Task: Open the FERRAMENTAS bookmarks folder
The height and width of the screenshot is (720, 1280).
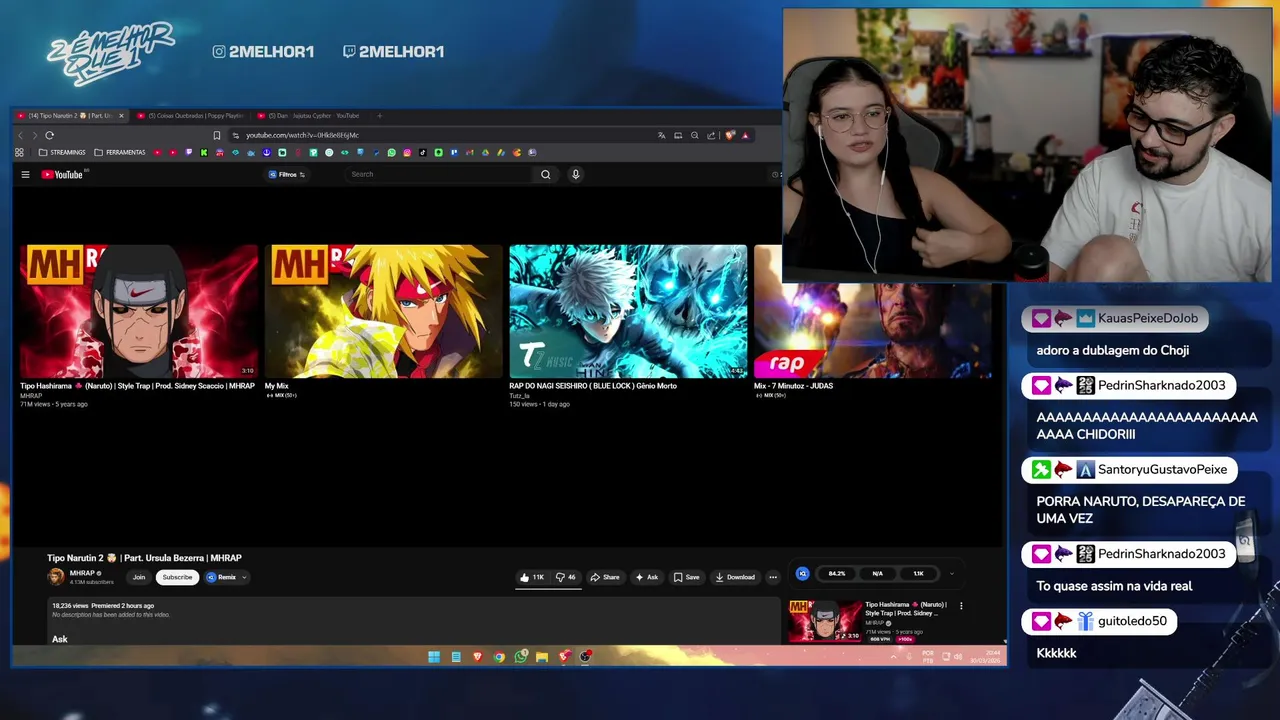Action: coord(120,152)
